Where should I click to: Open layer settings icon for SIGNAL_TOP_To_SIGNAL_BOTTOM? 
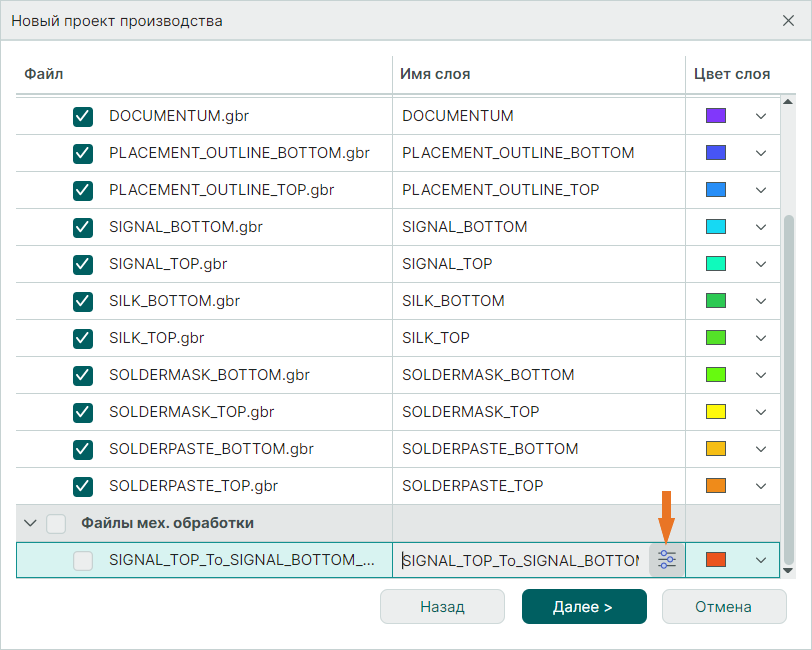667,560
